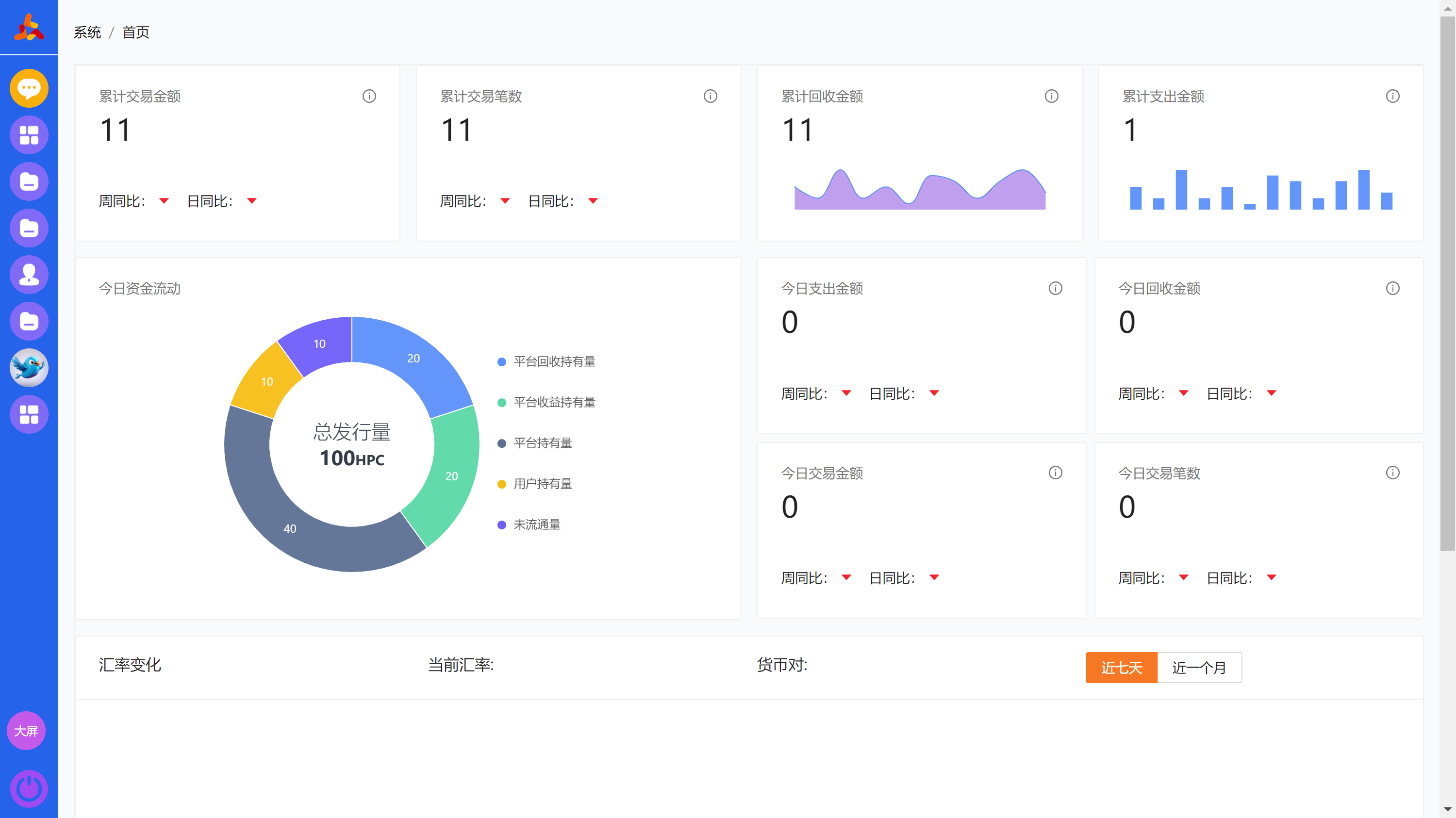Show info for 今日回收金额 card
The height and width of the screenshot is (818, 1456).
1393,288
